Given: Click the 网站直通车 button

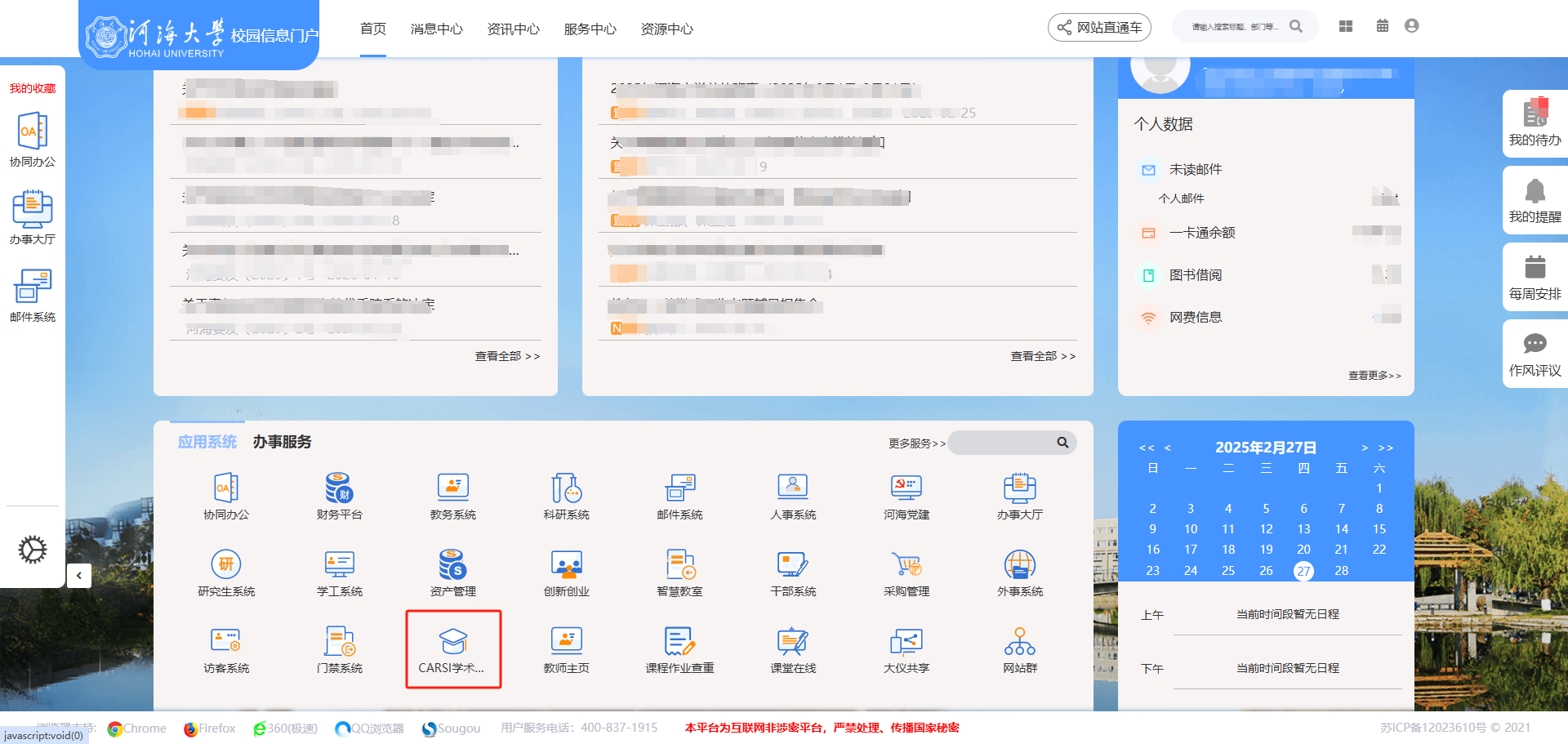Looking at the screenshot, I should click(1099, 28).
